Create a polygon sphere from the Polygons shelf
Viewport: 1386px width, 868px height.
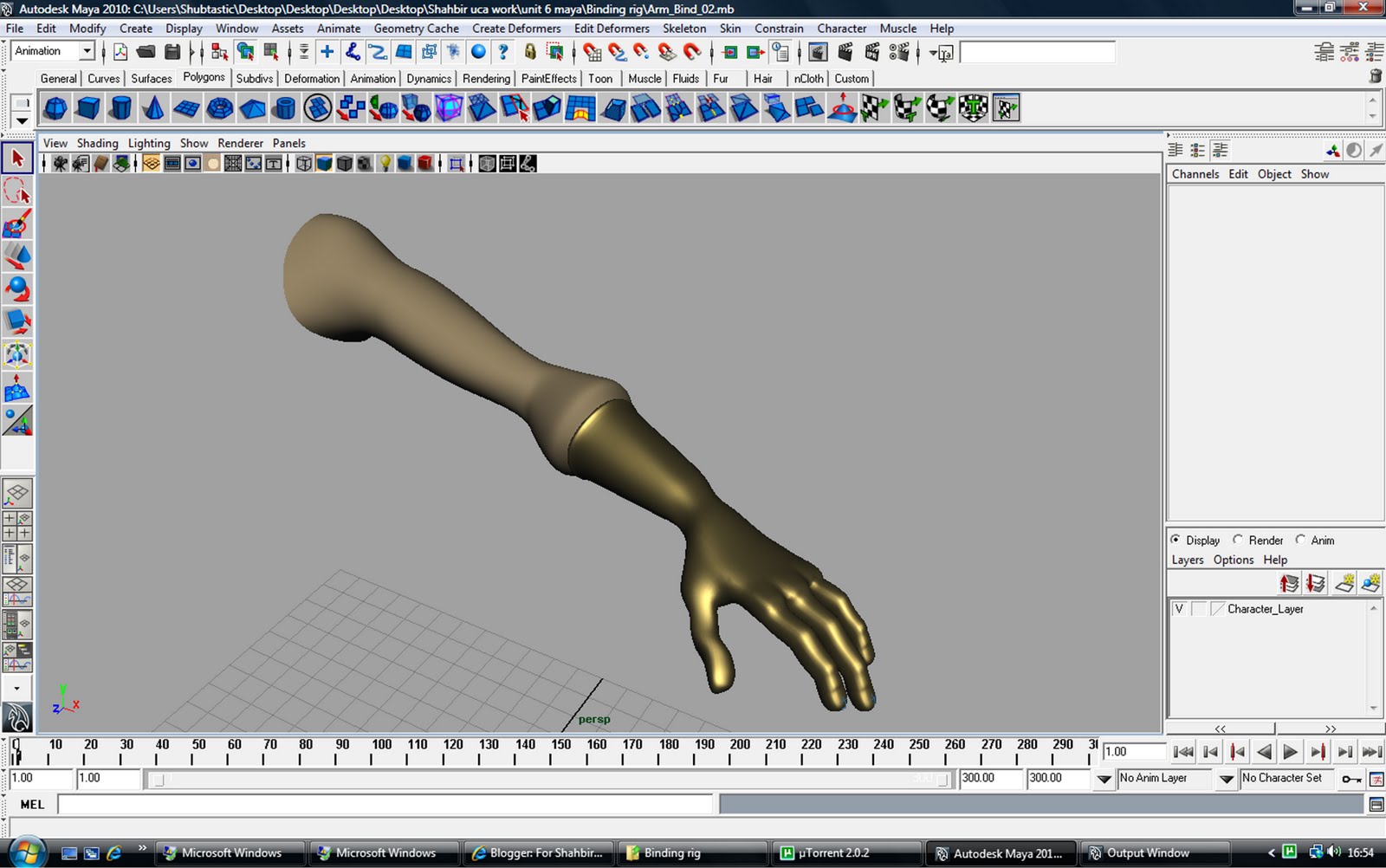55,107
